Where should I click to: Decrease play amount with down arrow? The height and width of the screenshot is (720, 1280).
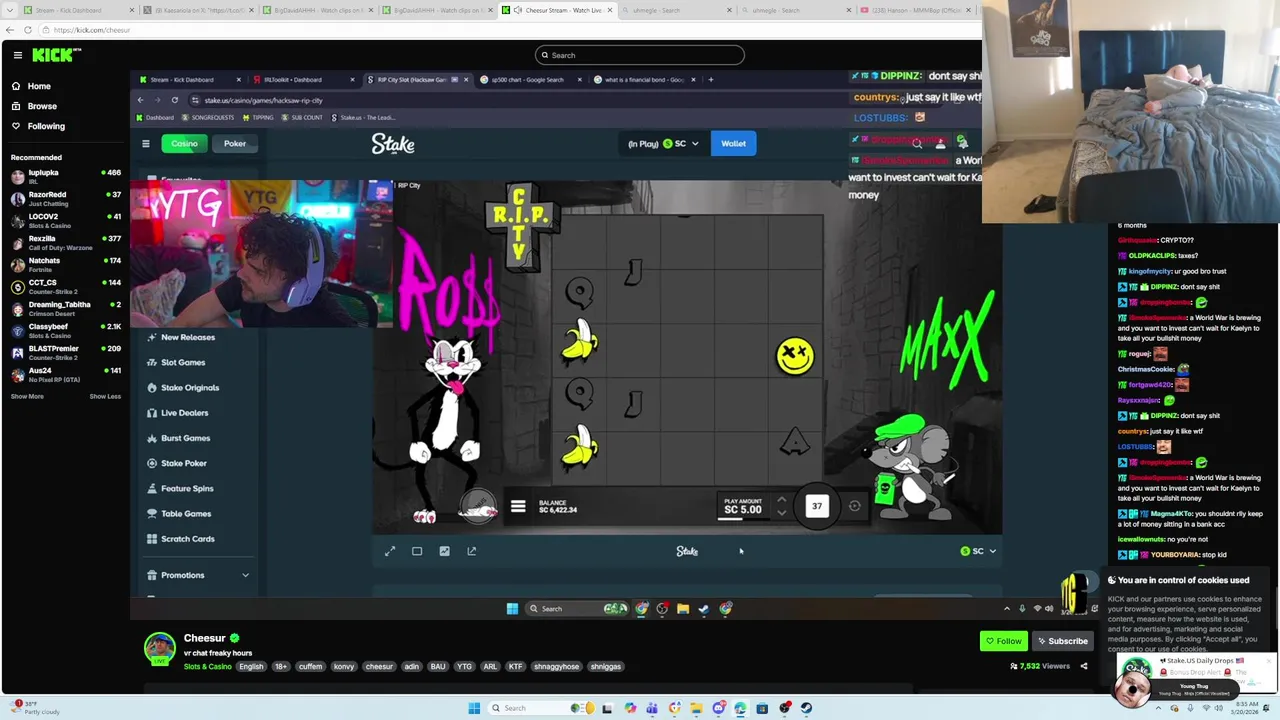coord(781,513)
